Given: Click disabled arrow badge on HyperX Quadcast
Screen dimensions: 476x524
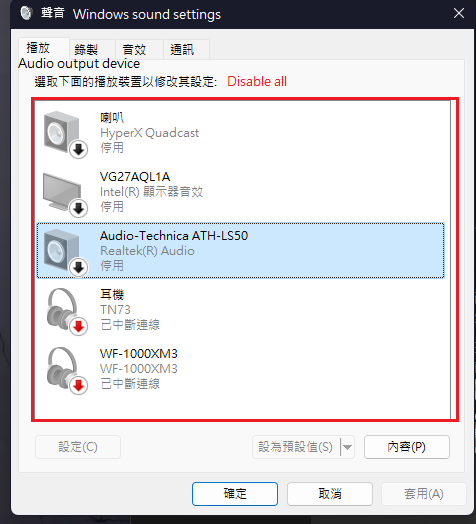Looking at the screenshot, I should pos(79,149).
